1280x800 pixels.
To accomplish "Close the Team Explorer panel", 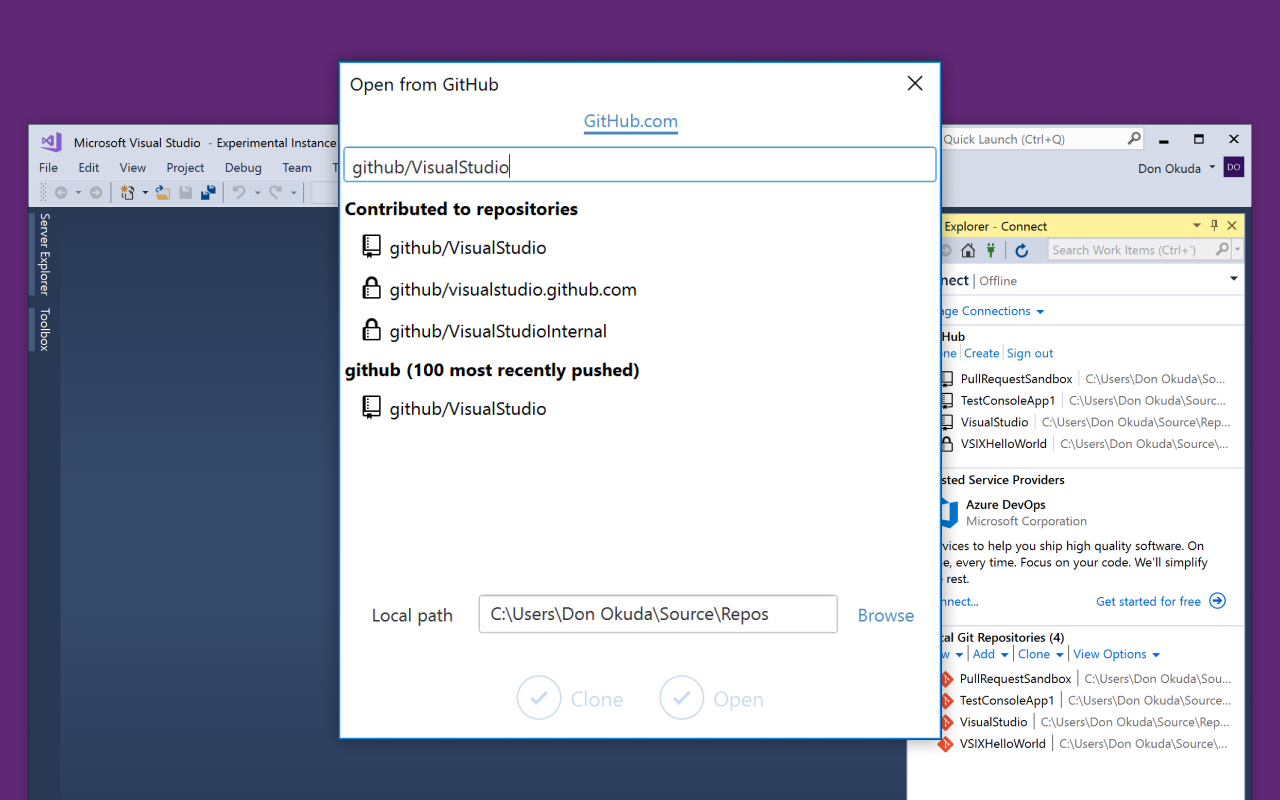I will (1232, 226).
